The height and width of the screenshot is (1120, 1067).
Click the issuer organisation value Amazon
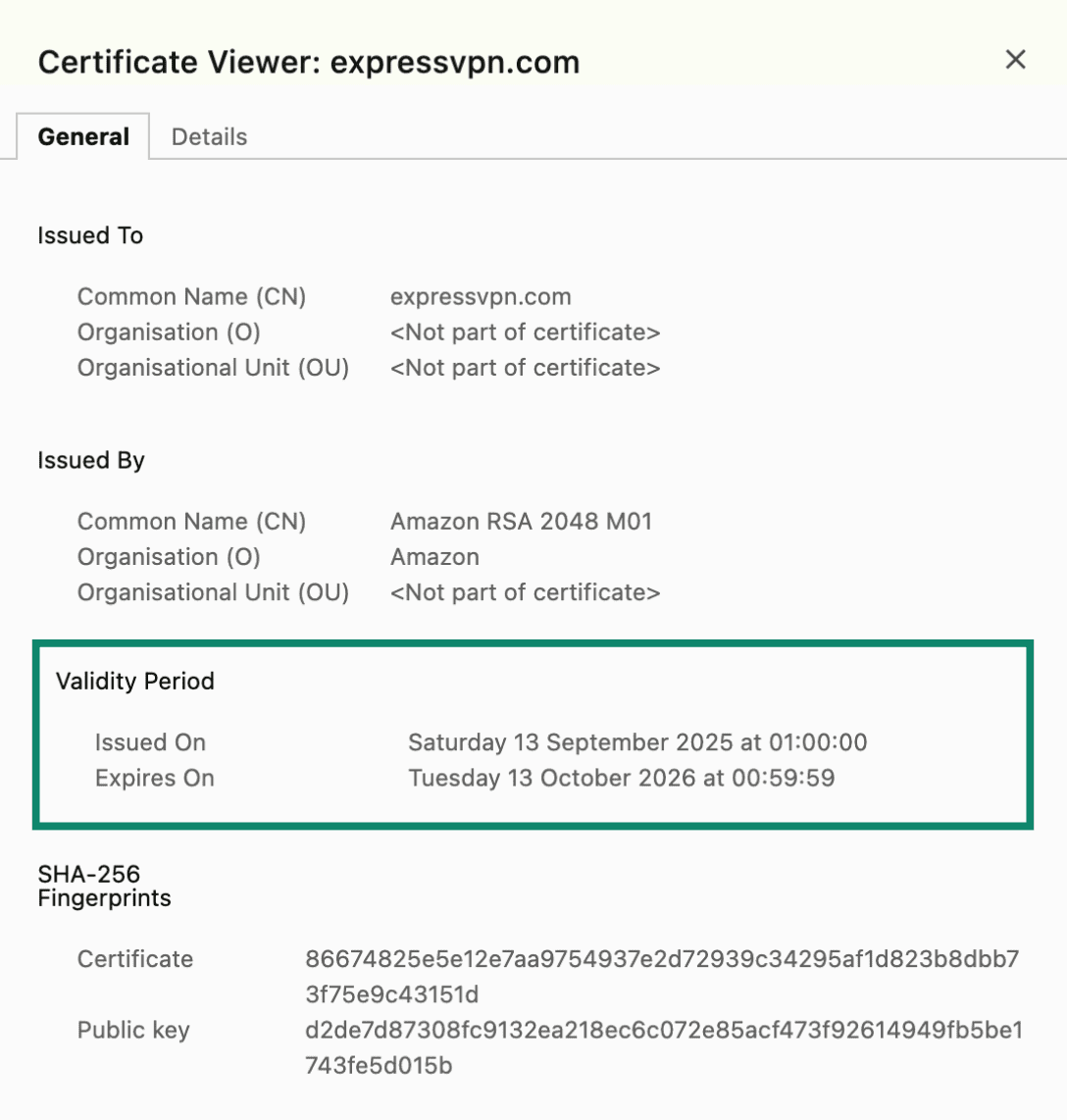click(435, 557)
